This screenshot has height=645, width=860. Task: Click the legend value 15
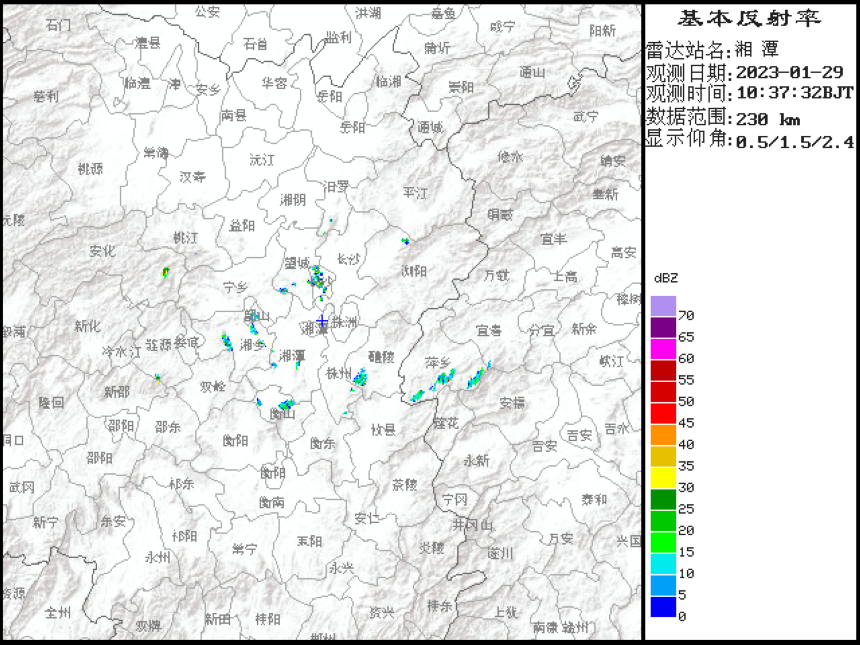686,552
